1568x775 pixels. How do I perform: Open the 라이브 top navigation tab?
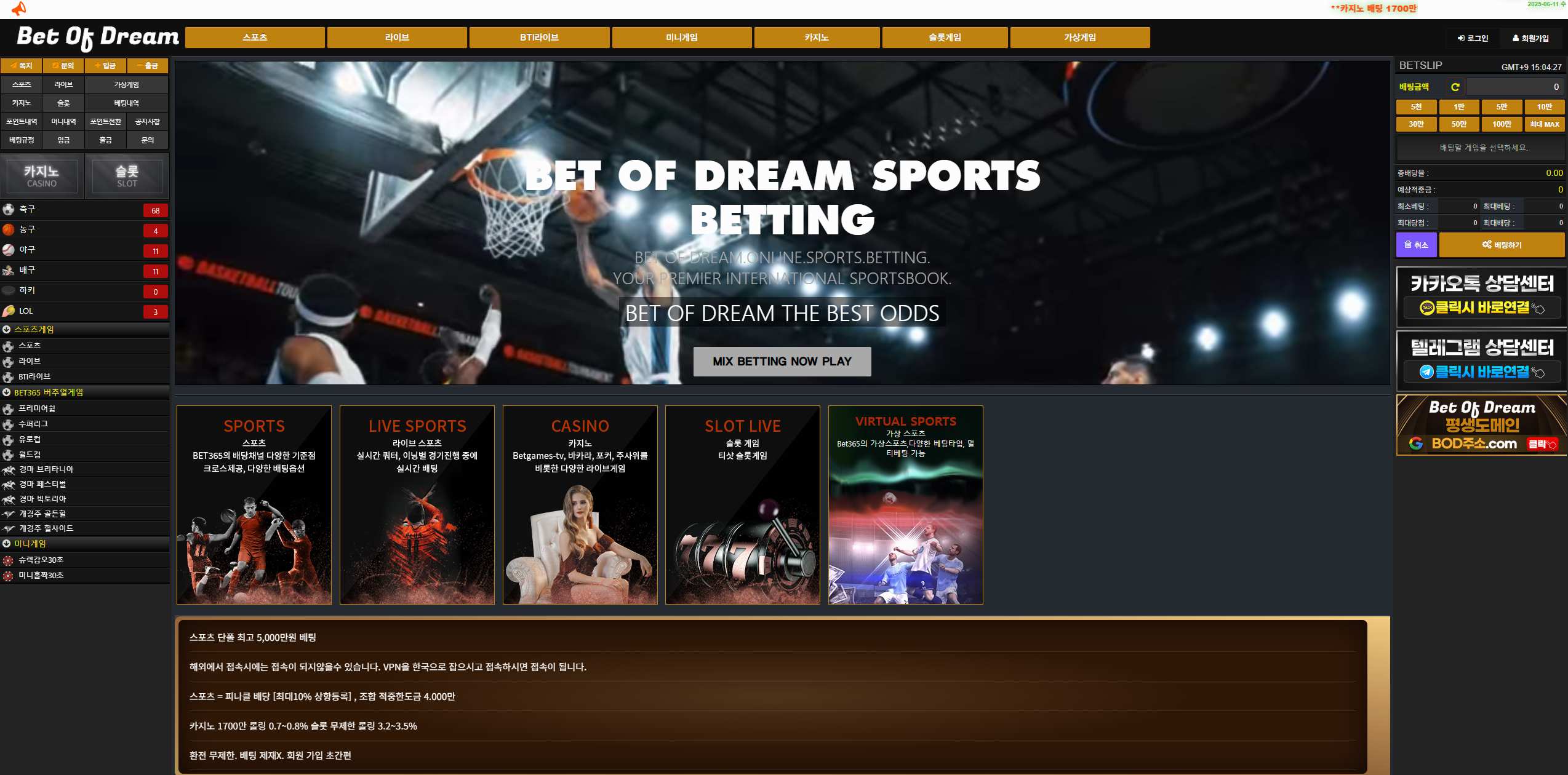pyautogui.click(x=397, y=38)
